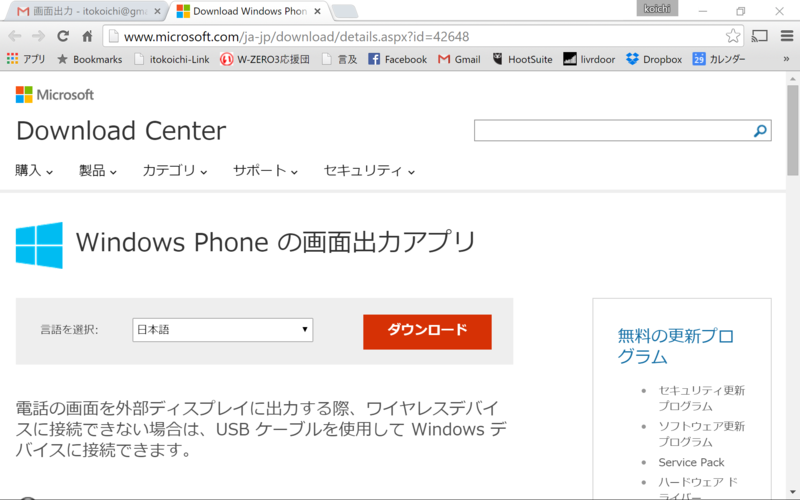Bookmark this page with the star icon
This screenshot has height=500, width=800.
pyautogui.click(x=733, y=36)
